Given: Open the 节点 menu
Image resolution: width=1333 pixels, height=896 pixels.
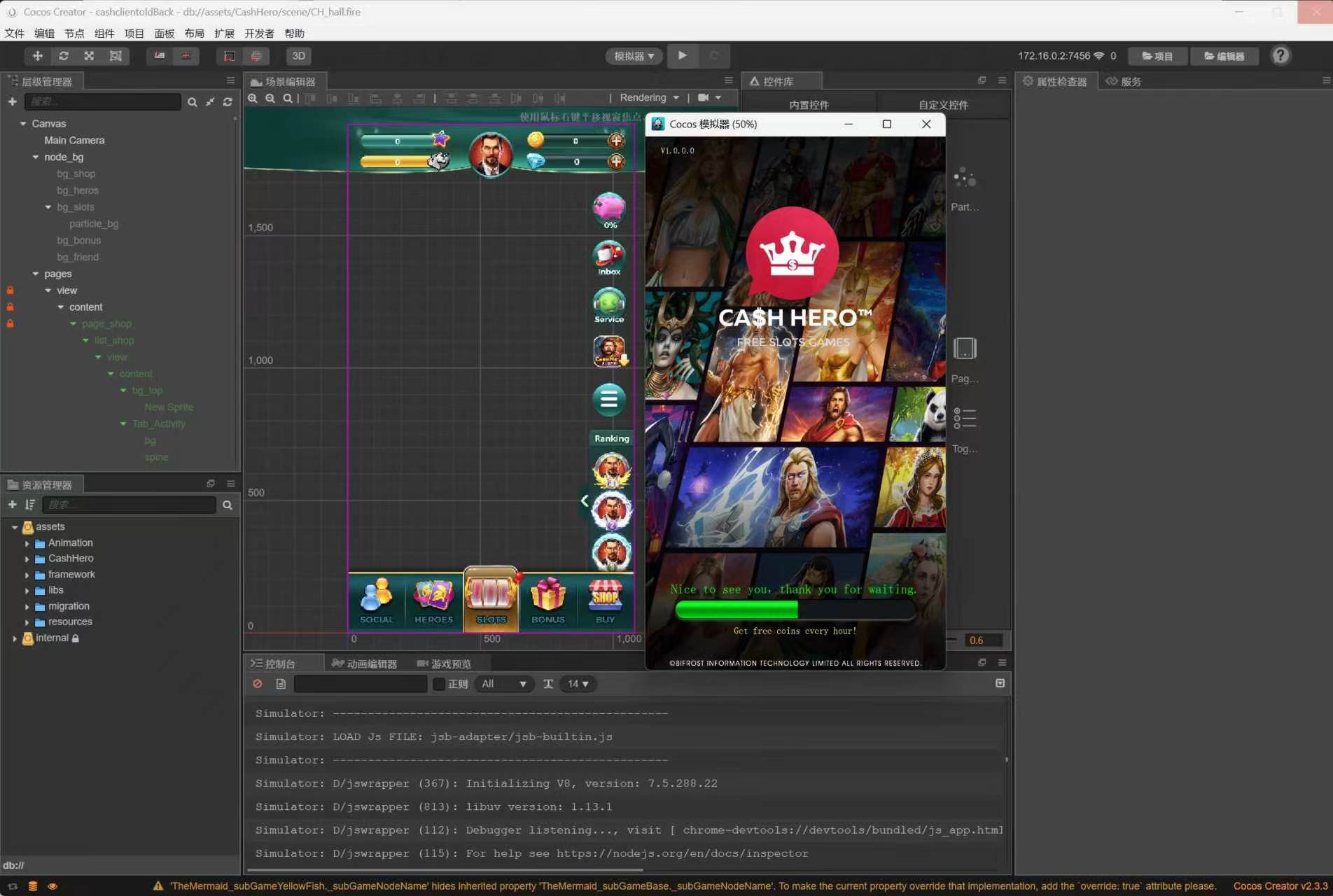Looking at the screenshot, I should coord(74,34).
